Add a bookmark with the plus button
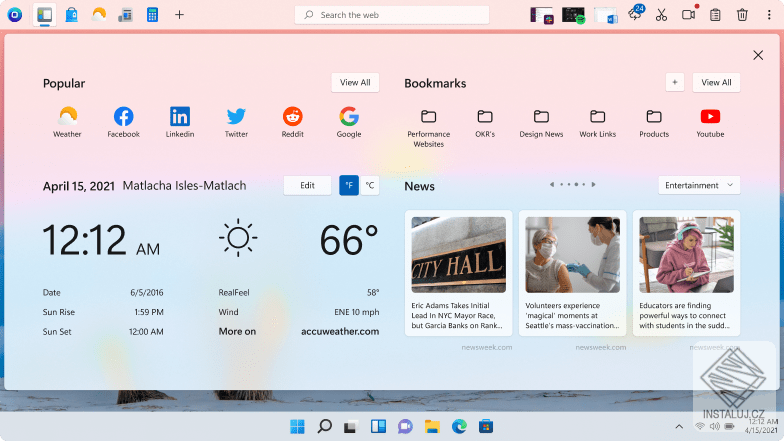Image resolution: width=784 pixels, height=441 pixels. coord(674,82)
